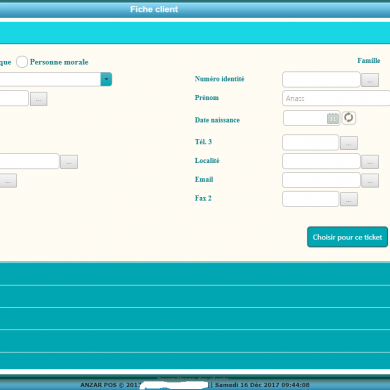
Task: Click the Email label
Action: point(204,179)
